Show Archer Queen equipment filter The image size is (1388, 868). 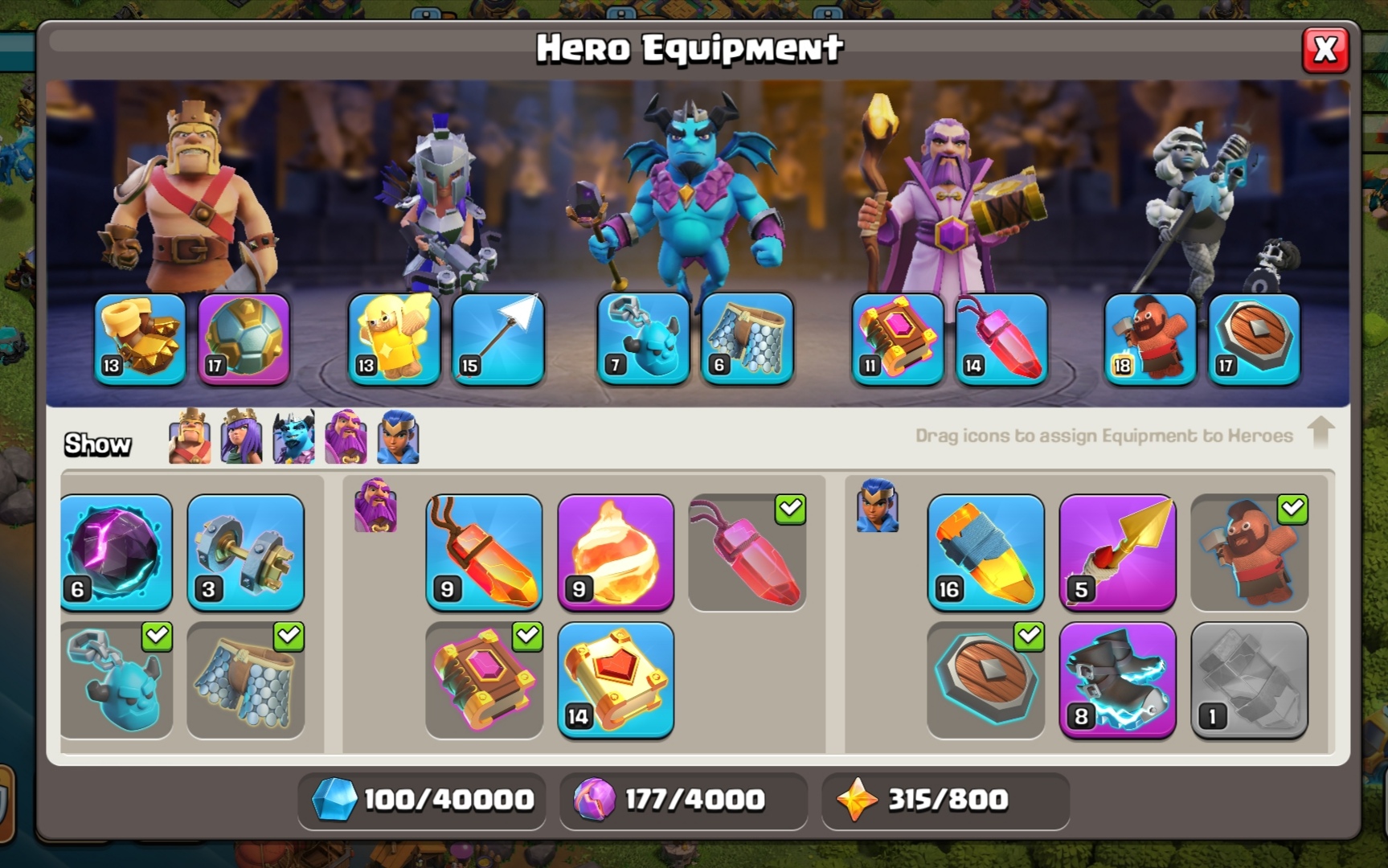[x=242, y=436]
